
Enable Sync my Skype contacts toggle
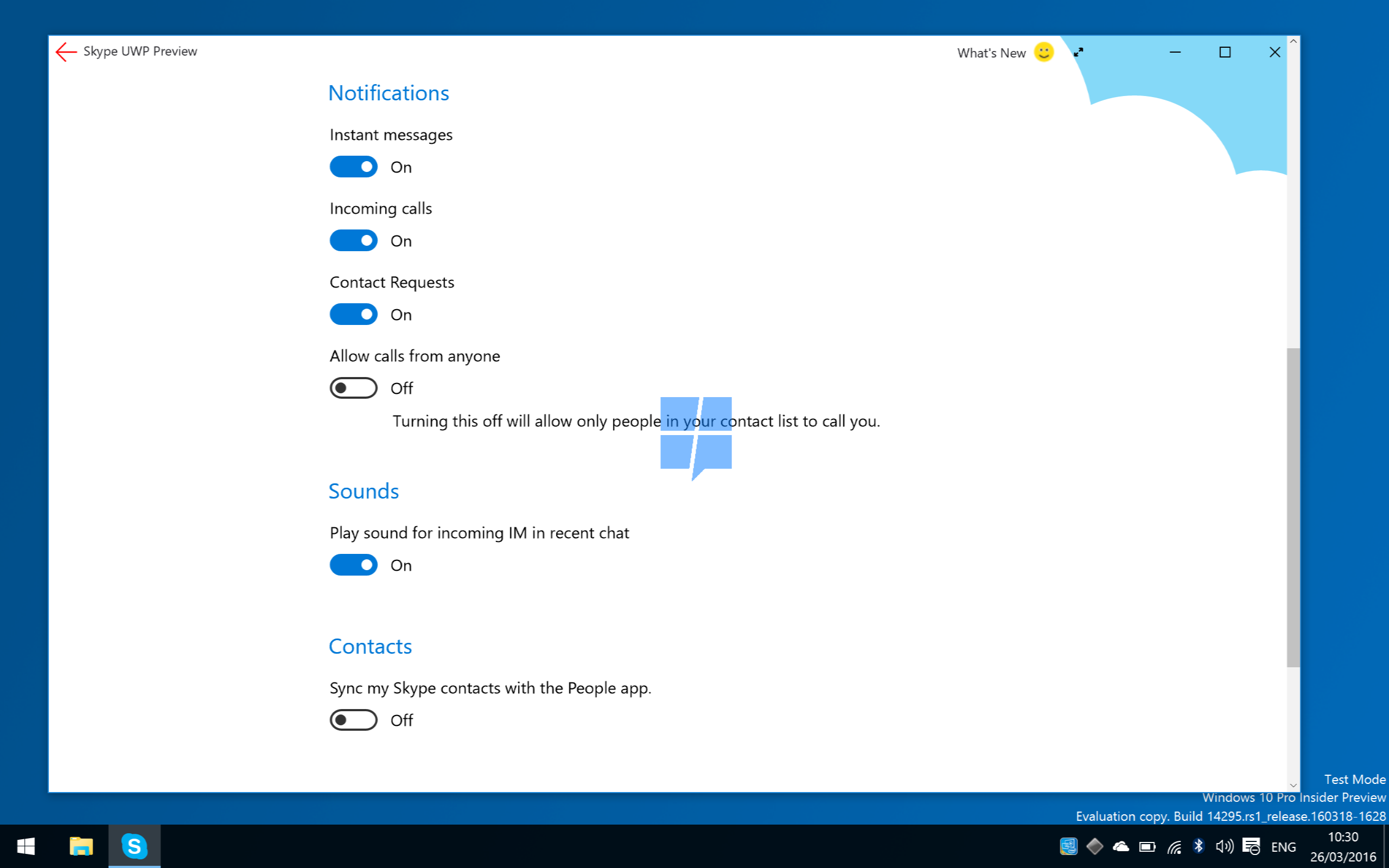pyautogui.click(x=354, y=720)
